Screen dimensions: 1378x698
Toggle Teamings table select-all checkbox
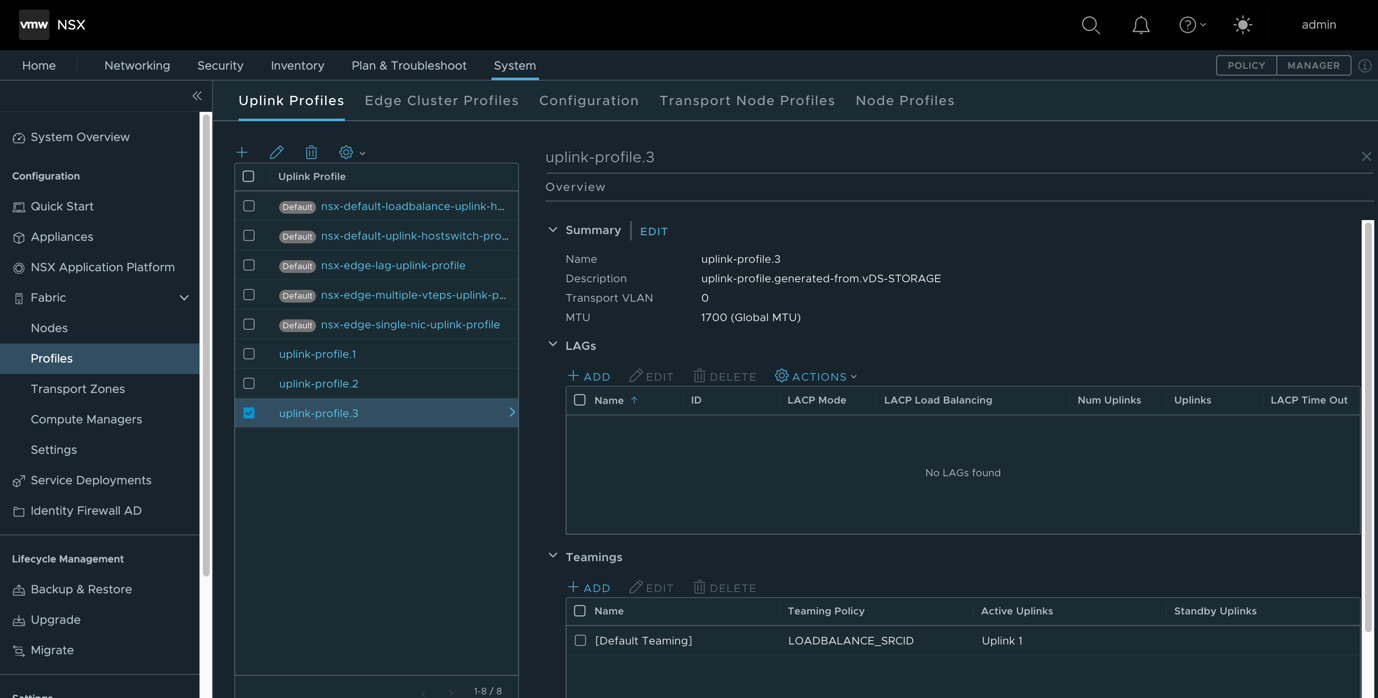point(580,610)
